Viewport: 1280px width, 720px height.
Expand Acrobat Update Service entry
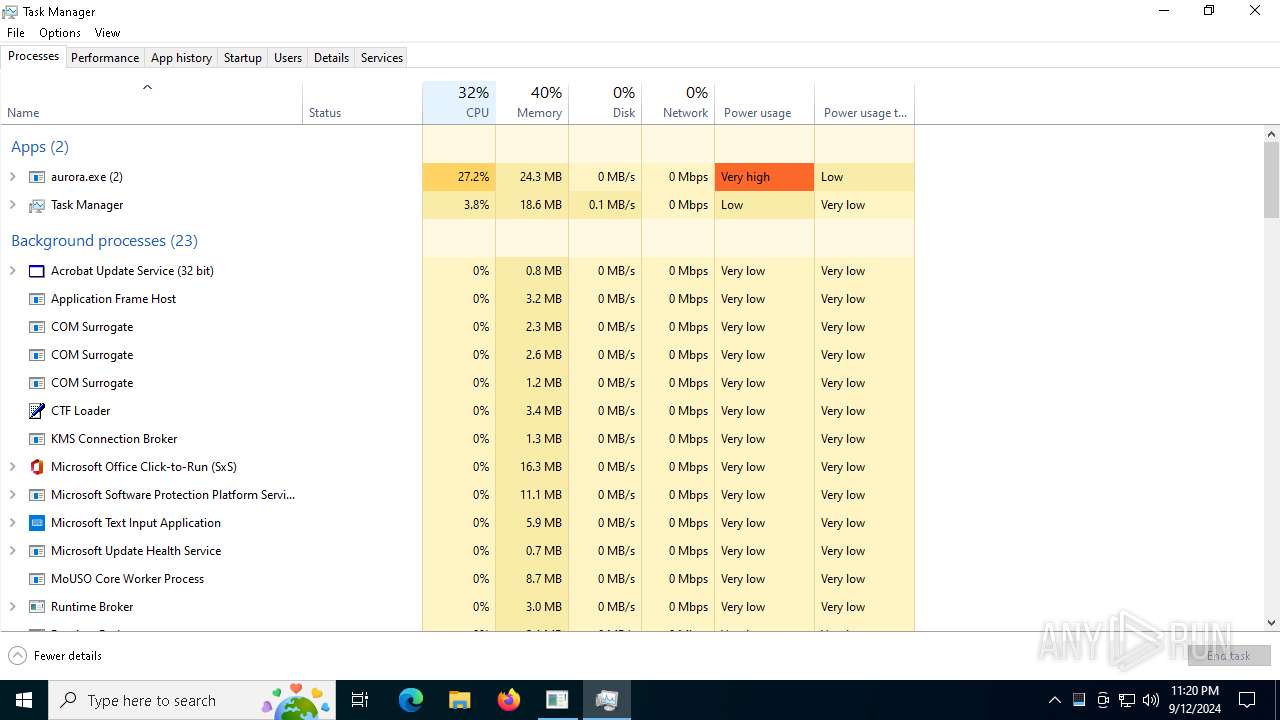tap(13, 271)
